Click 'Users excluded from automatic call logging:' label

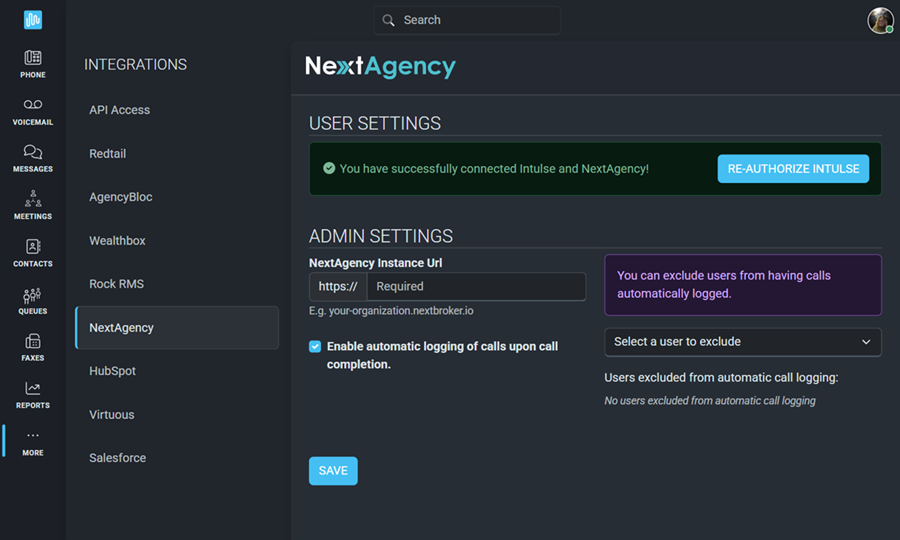click(721, 378)
